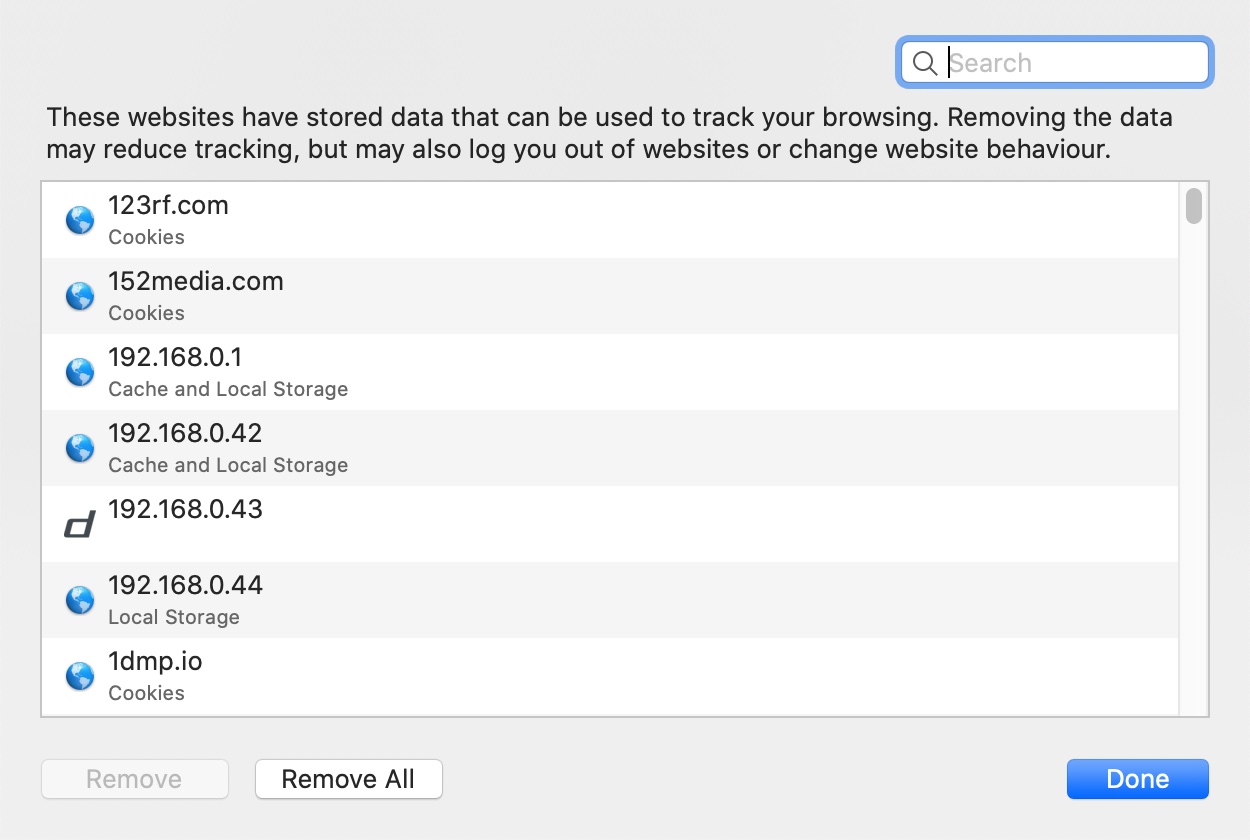Screen dimensions: 1250x840
Task: Click the Remove All button
Action: coord(348,779)
